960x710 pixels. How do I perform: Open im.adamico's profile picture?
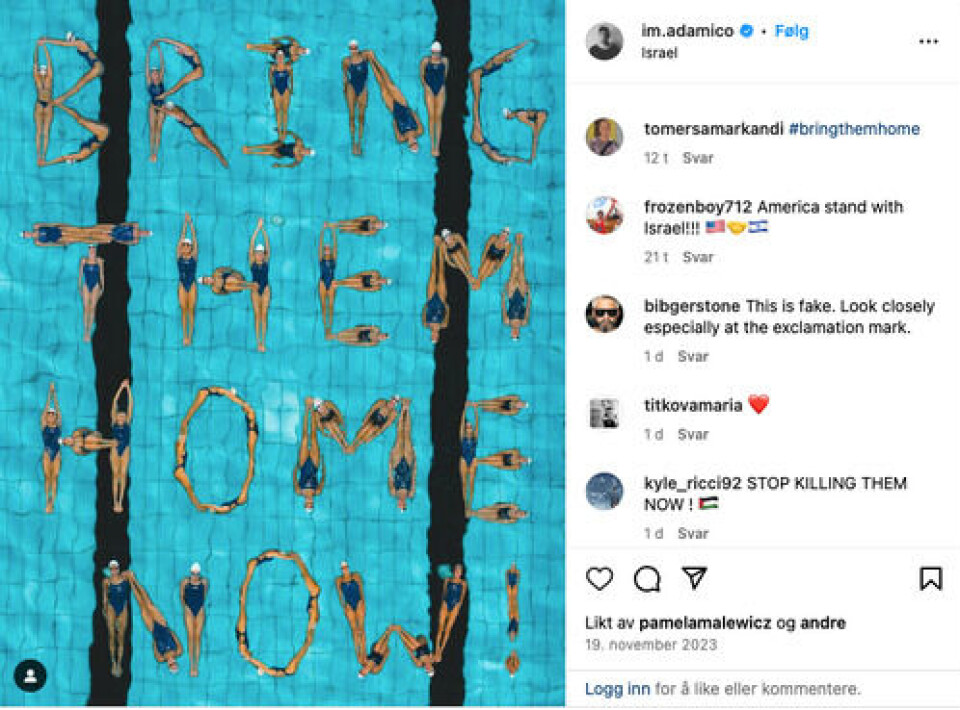click(604, 41)
